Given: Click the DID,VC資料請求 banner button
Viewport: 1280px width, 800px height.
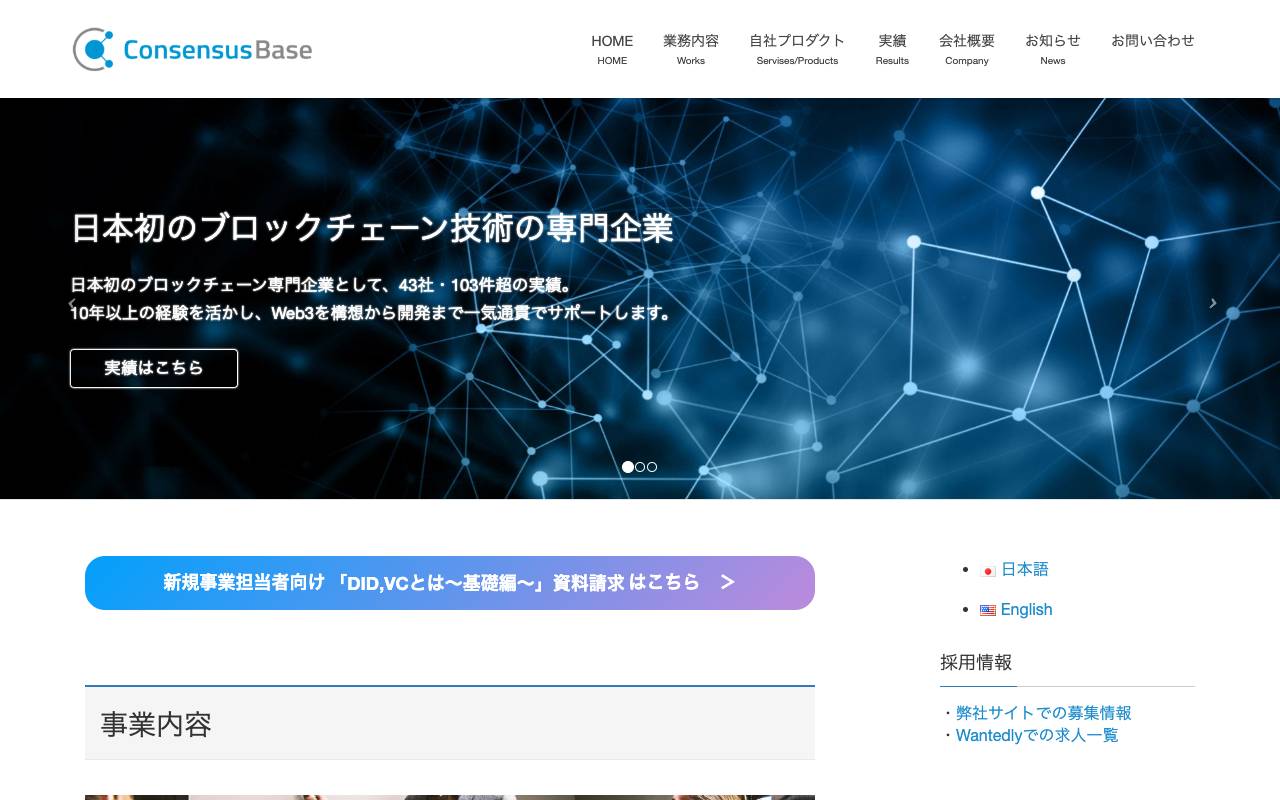Looking at the screenshot, I should [x=450, y=583].
